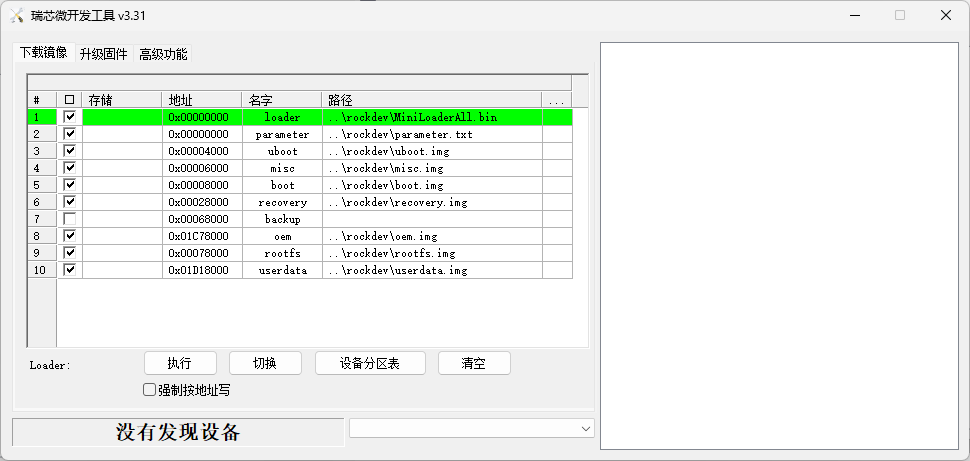Image resolution: width=970 pixels, height=461 pixels.
Task: Click address 0x00078000 cell
Action: 202,253
